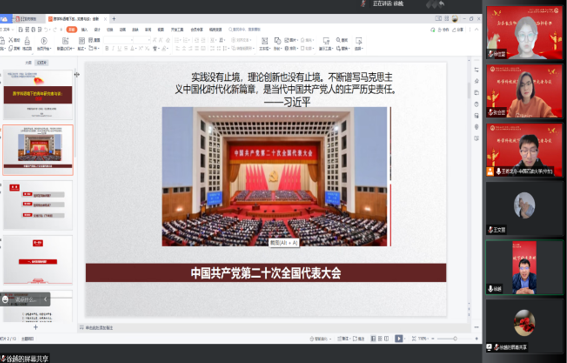Switch to Slide Sorter view icon

click(380, 338)
